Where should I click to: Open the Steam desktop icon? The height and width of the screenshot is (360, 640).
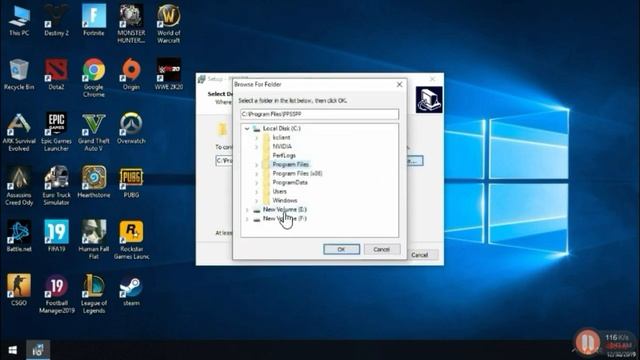131,290
